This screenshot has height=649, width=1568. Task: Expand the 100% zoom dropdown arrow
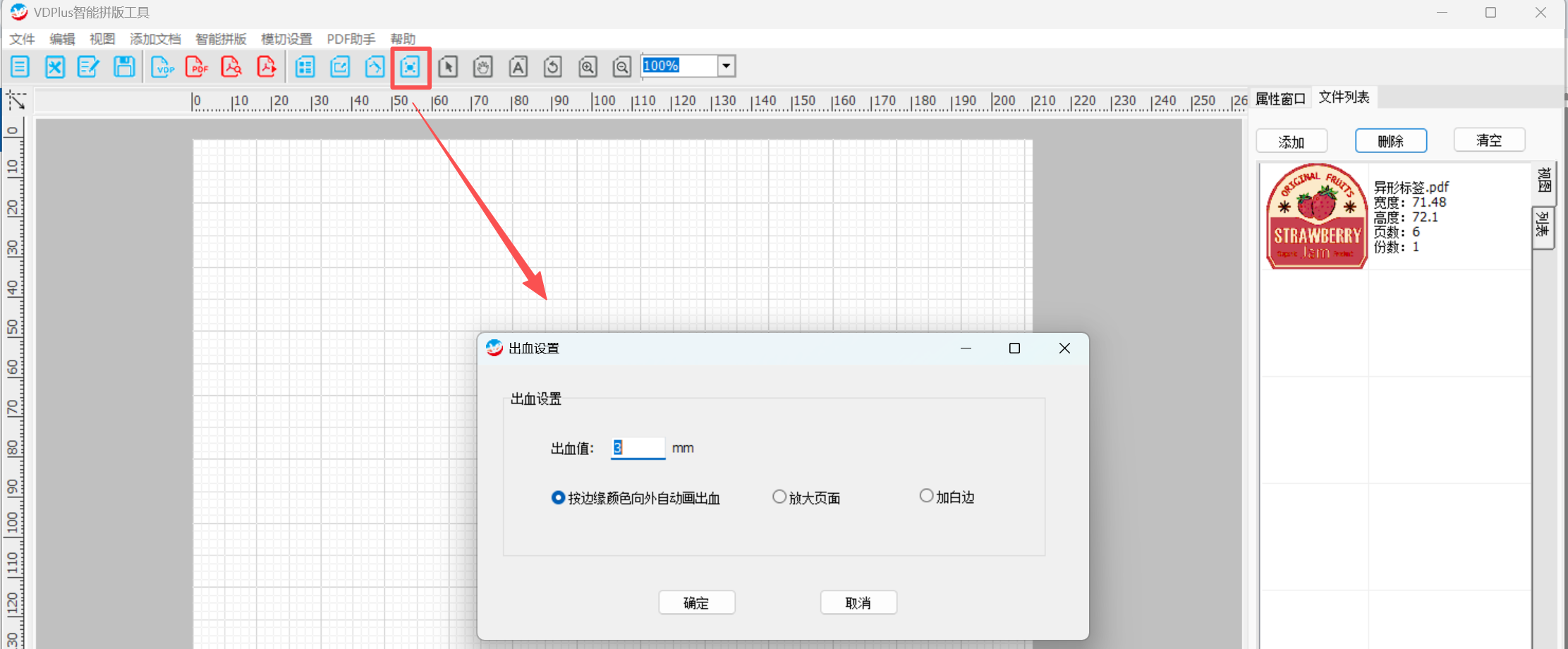(726, 66)
